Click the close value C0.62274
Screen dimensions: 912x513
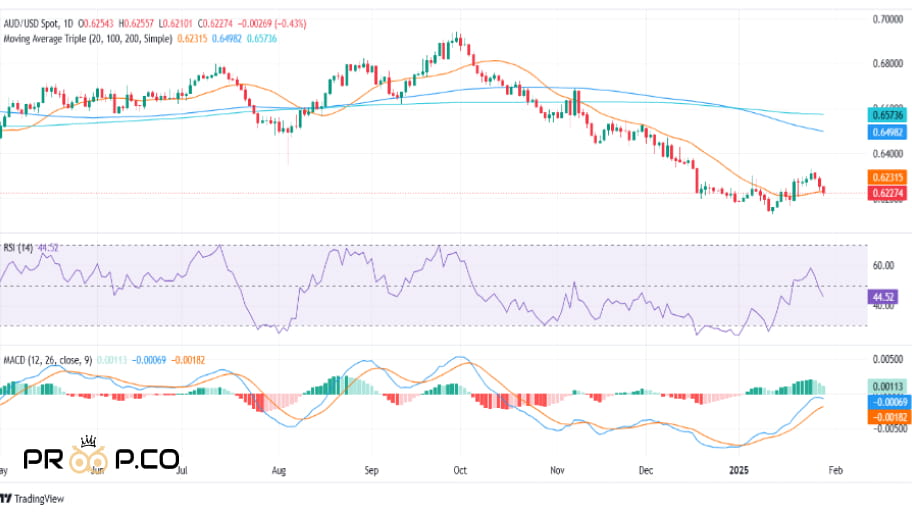point(215,24)
